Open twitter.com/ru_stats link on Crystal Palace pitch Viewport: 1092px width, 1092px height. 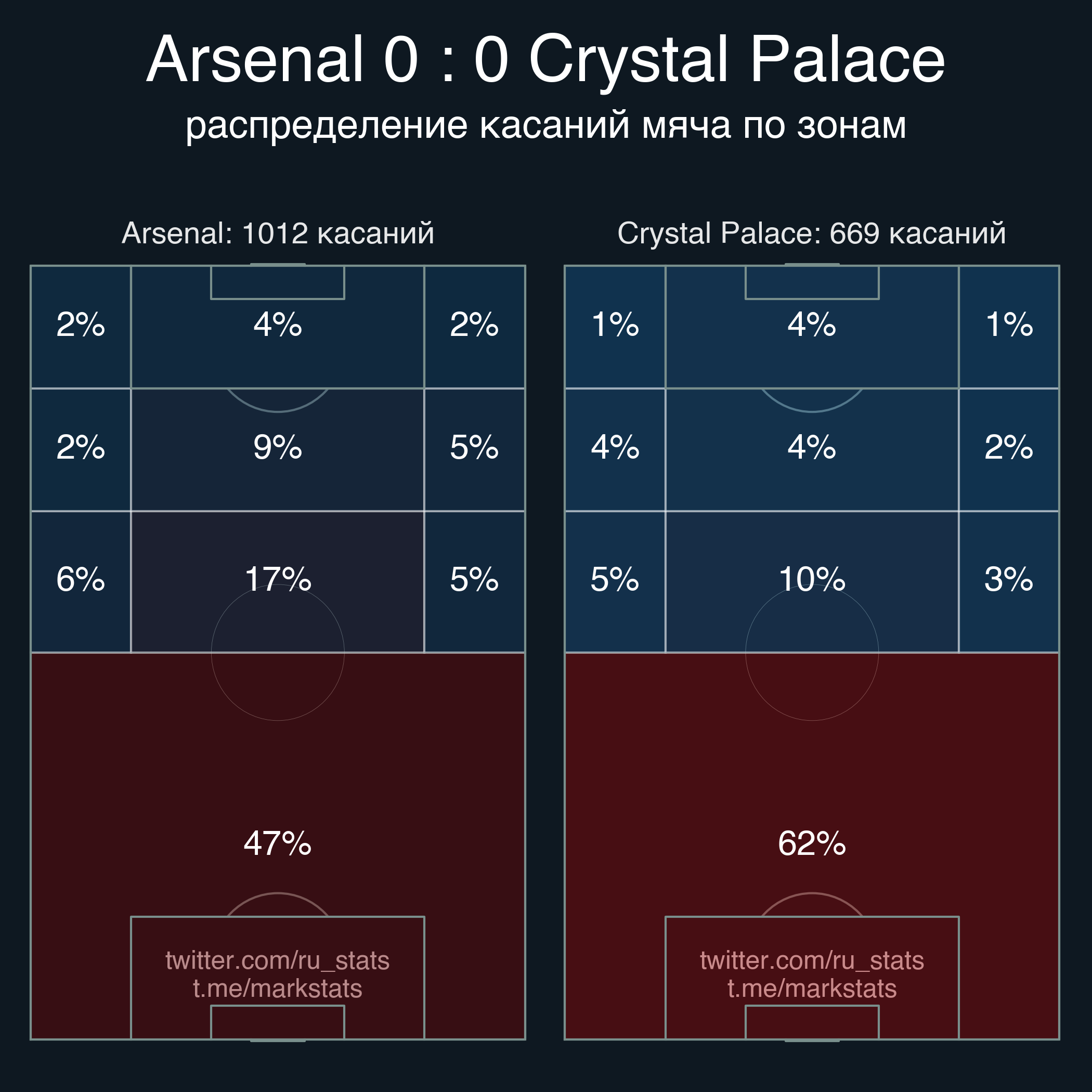[x=812, y=960]
